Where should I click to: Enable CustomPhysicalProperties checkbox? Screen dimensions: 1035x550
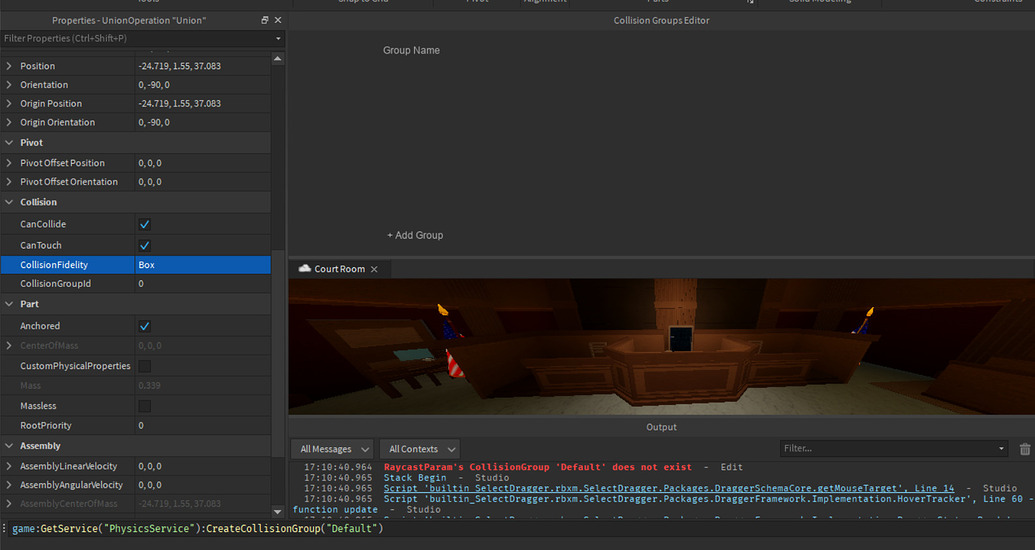coord(145,366)
